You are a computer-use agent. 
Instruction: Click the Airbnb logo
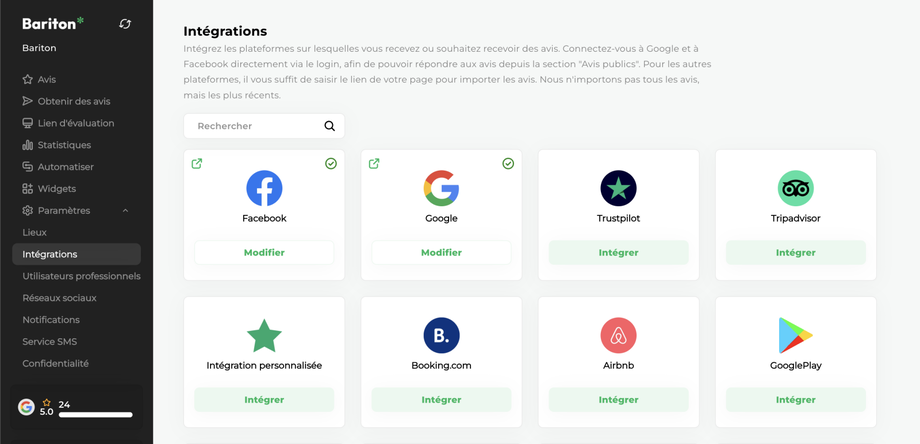point(618,335)
